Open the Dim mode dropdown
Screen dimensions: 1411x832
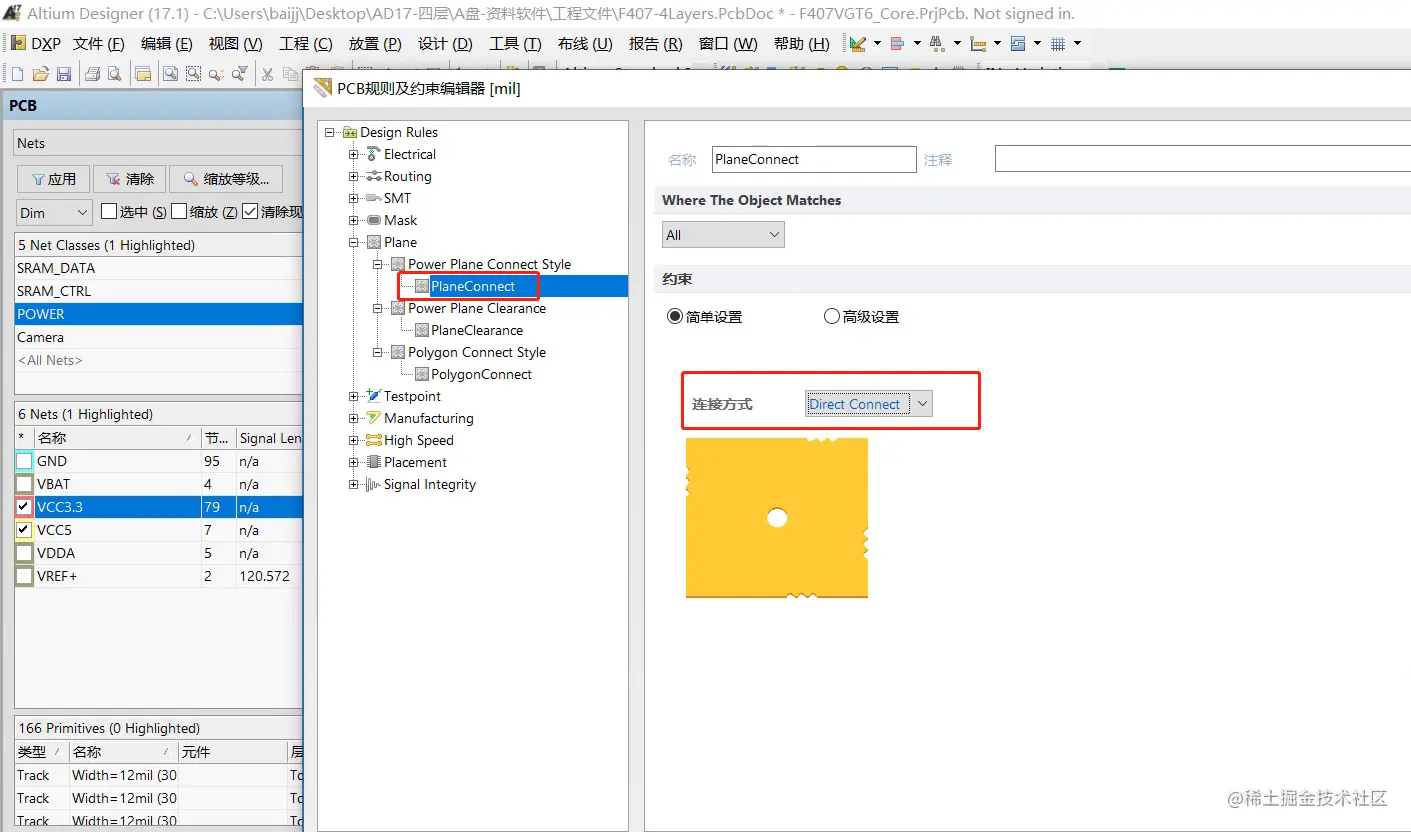coord(55,212)
